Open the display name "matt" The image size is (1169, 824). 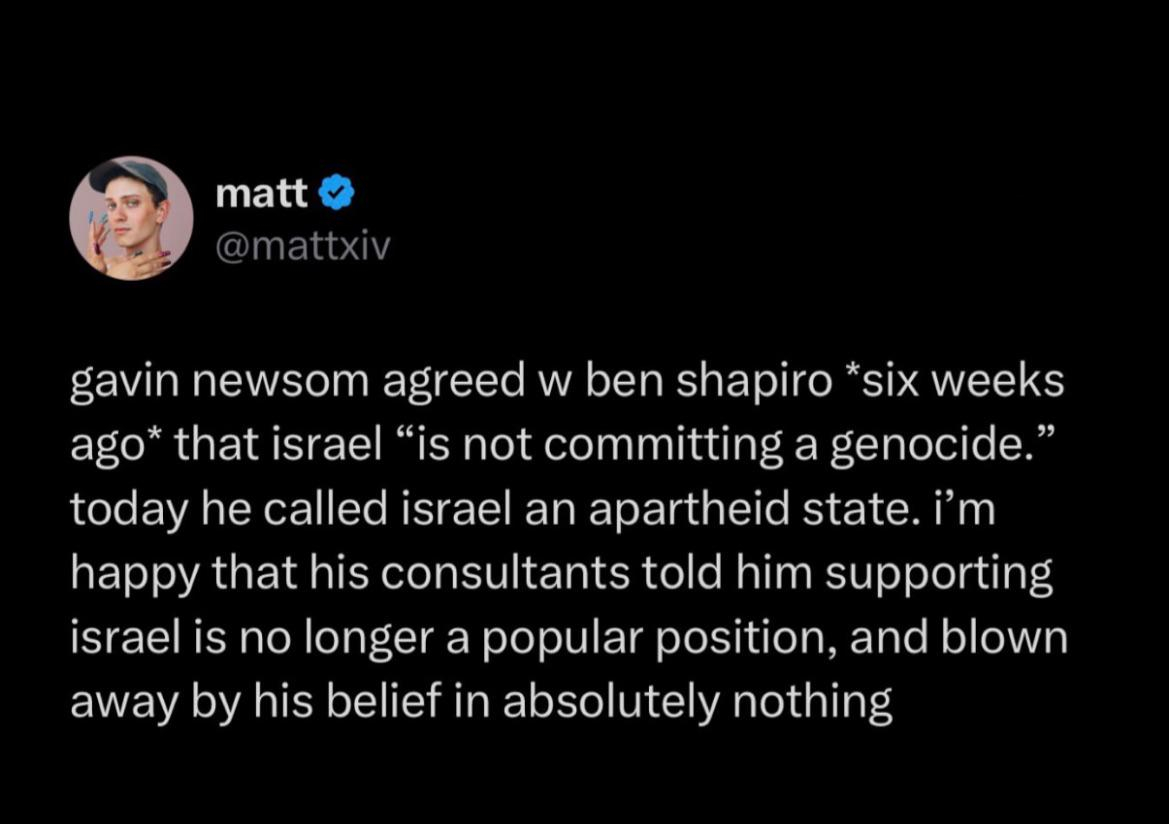click(x=262, y=195)
